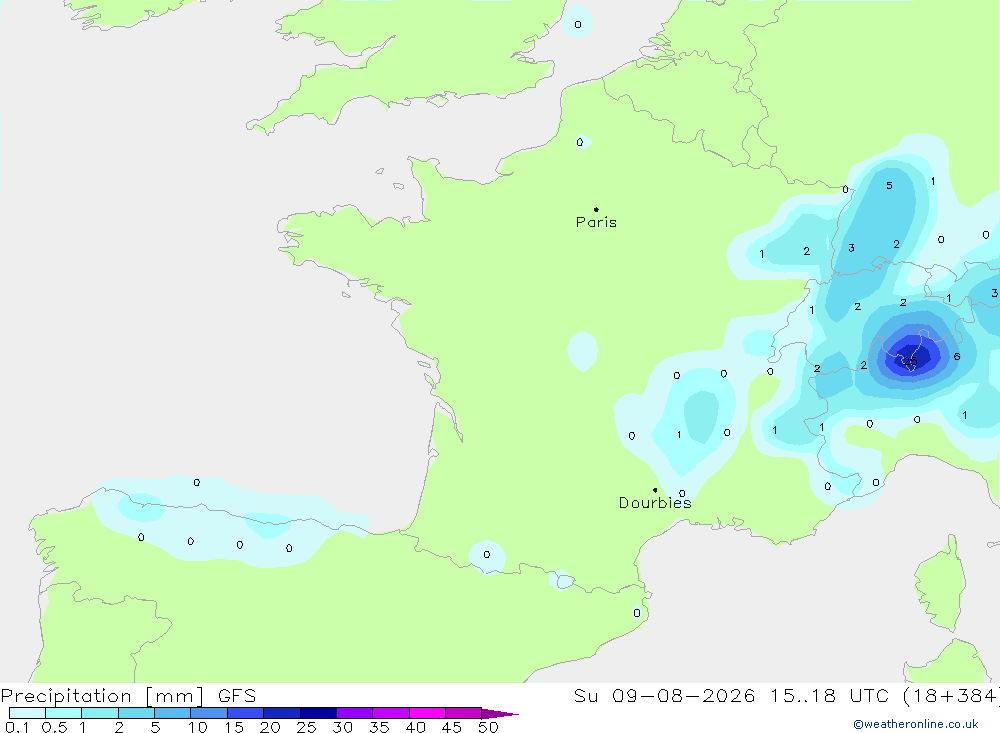The height and width of the screenshot is (733, 1000).
Task: Pick the 45 to 50 mm legend swatch
Action: (x=464, y=713)
